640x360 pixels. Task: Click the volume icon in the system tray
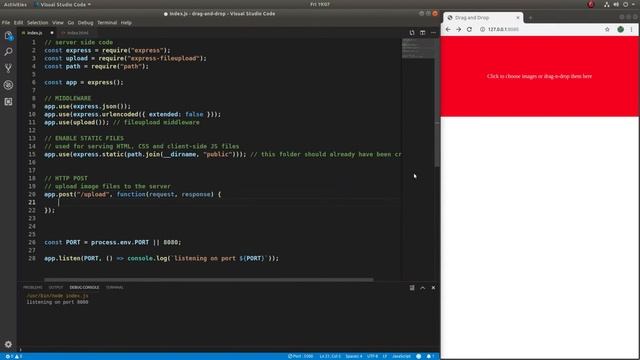[x=616, y=4]
